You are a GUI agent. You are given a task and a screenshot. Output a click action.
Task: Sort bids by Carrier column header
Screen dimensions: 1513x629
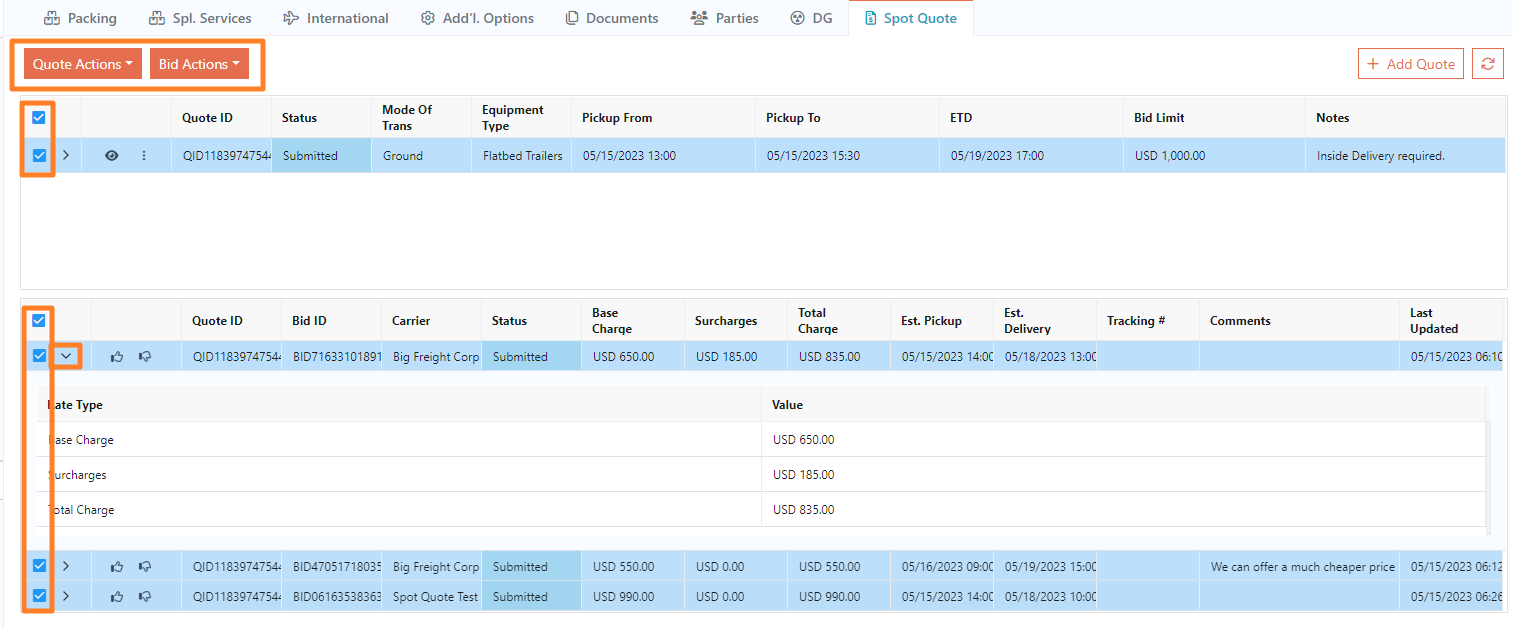tap(431, 321)
